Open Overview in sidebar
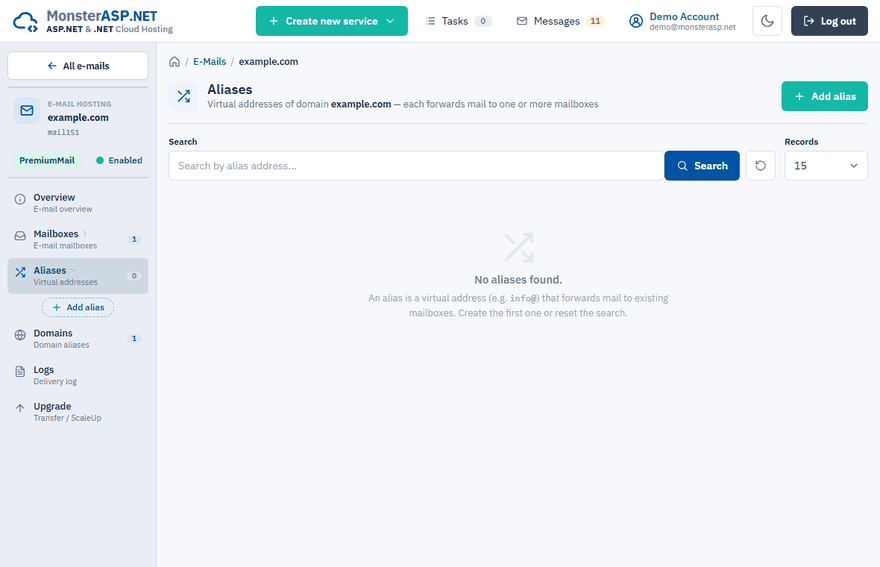 tap(78, 203)
